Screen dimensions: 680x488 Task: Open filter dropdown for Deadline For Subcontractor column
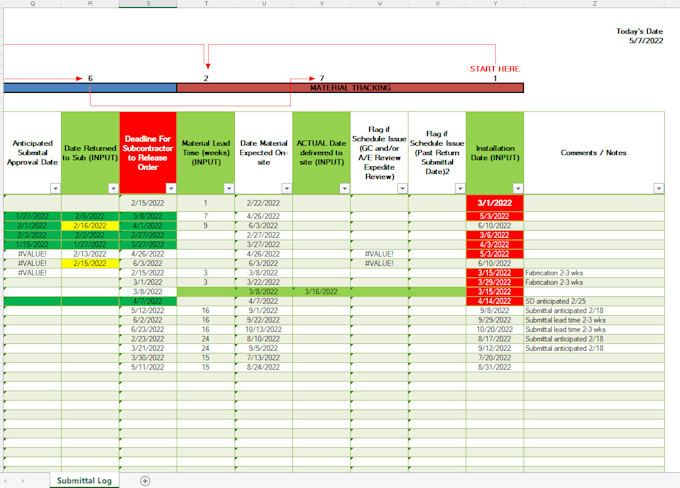pos(171,188)
